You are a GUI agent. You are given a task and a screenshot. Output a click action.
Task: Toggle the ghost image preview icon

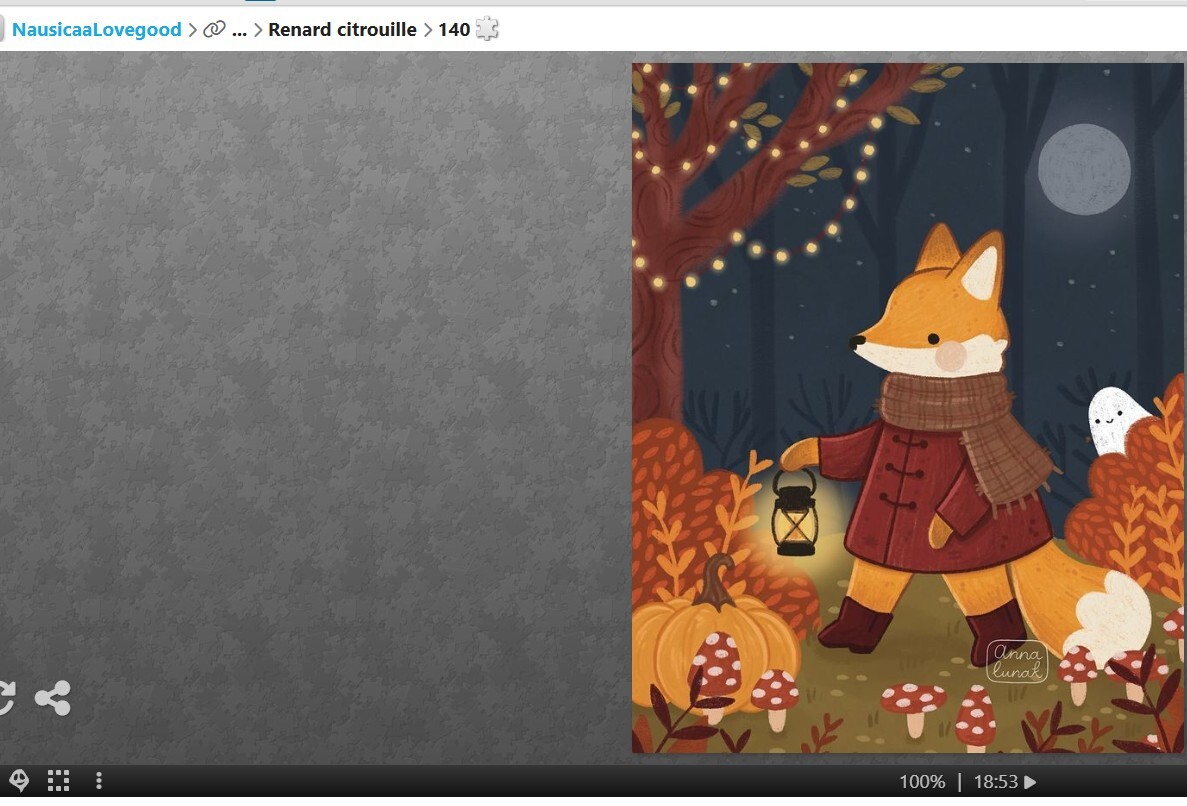coord(19,780)
